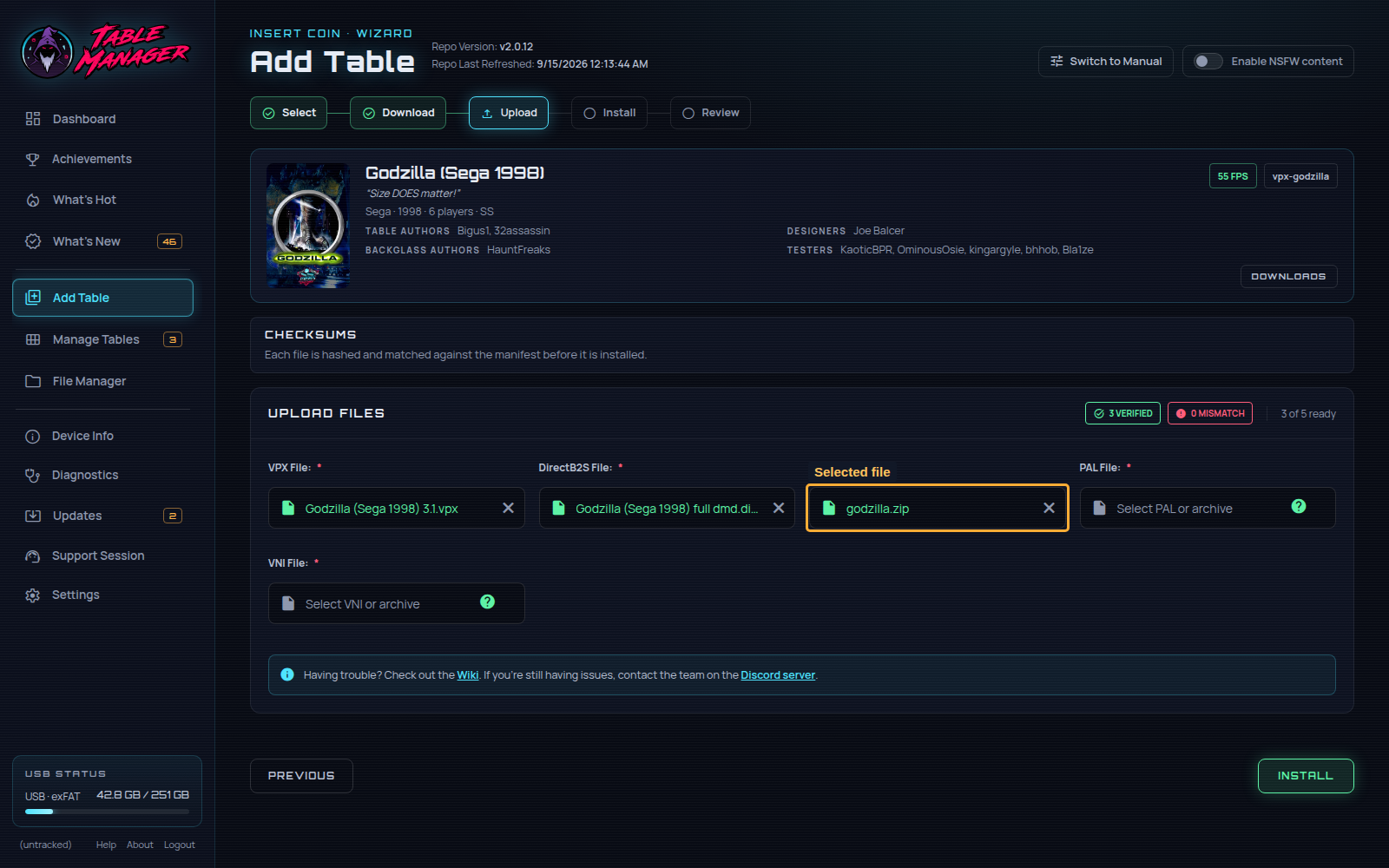Click the Device Info icon

(x=33, y=436)
